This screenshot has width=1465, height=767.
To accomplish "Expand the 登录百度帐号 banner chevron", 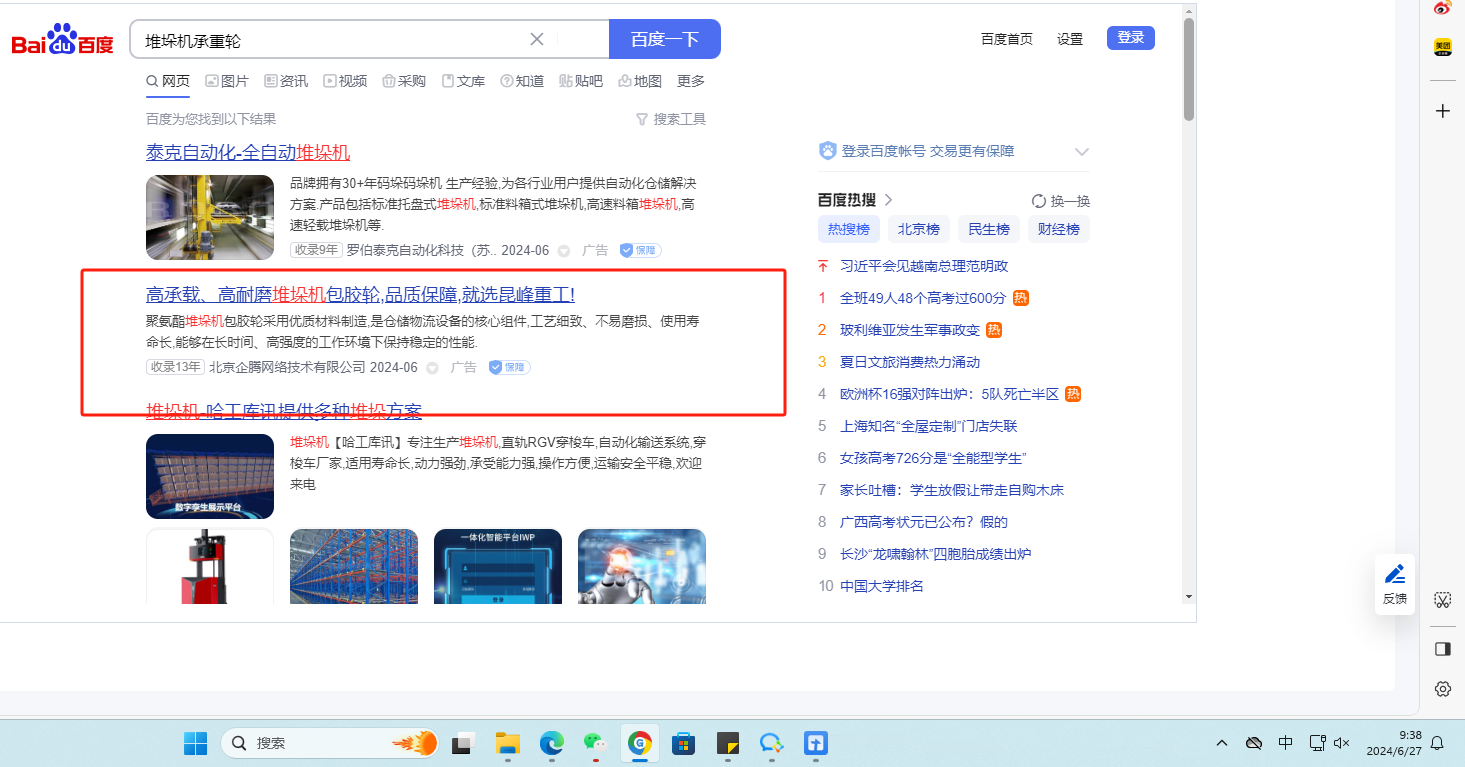I will coord(1081,152).
